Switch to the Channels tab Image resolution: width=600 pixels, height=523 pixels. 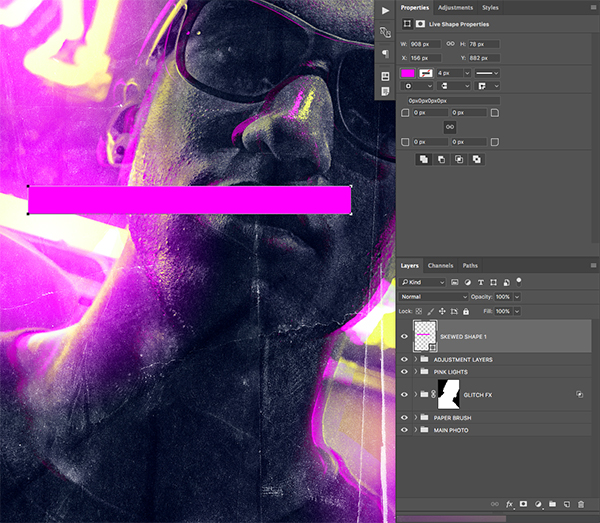click(440, 266)
